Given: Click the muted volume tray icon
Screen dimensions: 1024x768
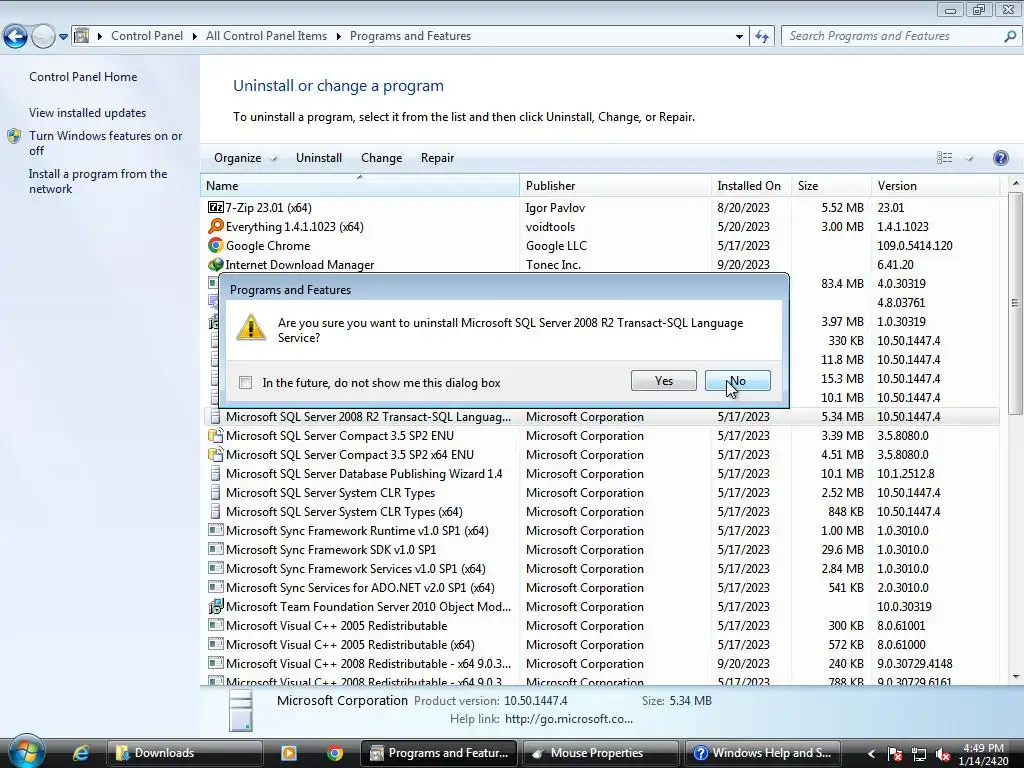Looking at the screenshot, I should click(942, 754).
